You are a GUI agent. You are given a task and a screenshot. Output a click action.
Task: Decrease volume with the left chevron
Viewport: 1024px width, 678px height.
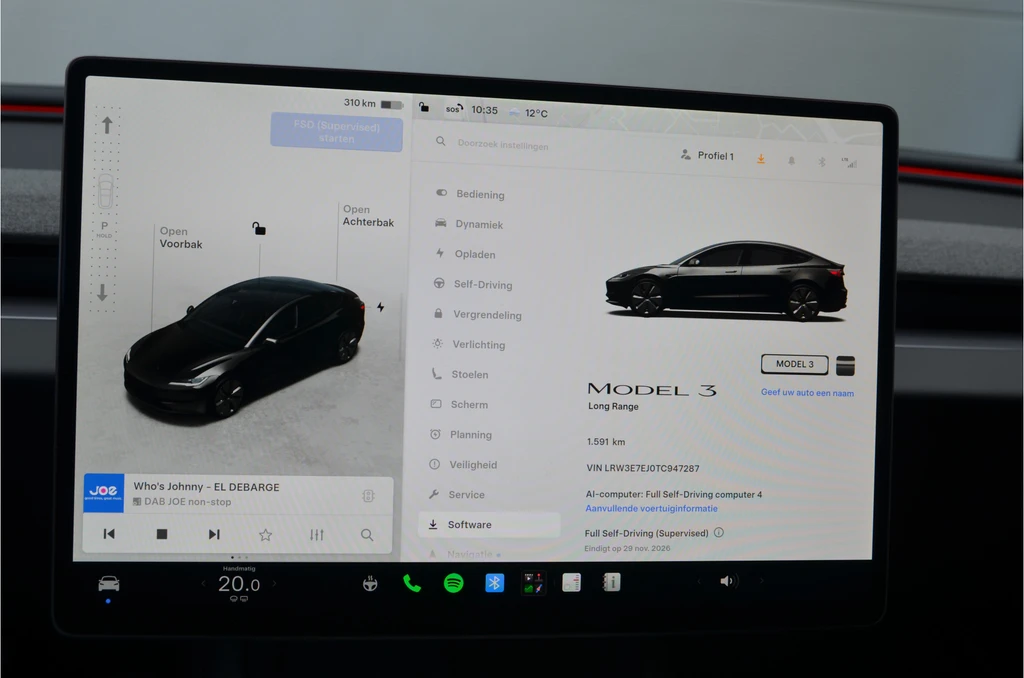[698, 581]
